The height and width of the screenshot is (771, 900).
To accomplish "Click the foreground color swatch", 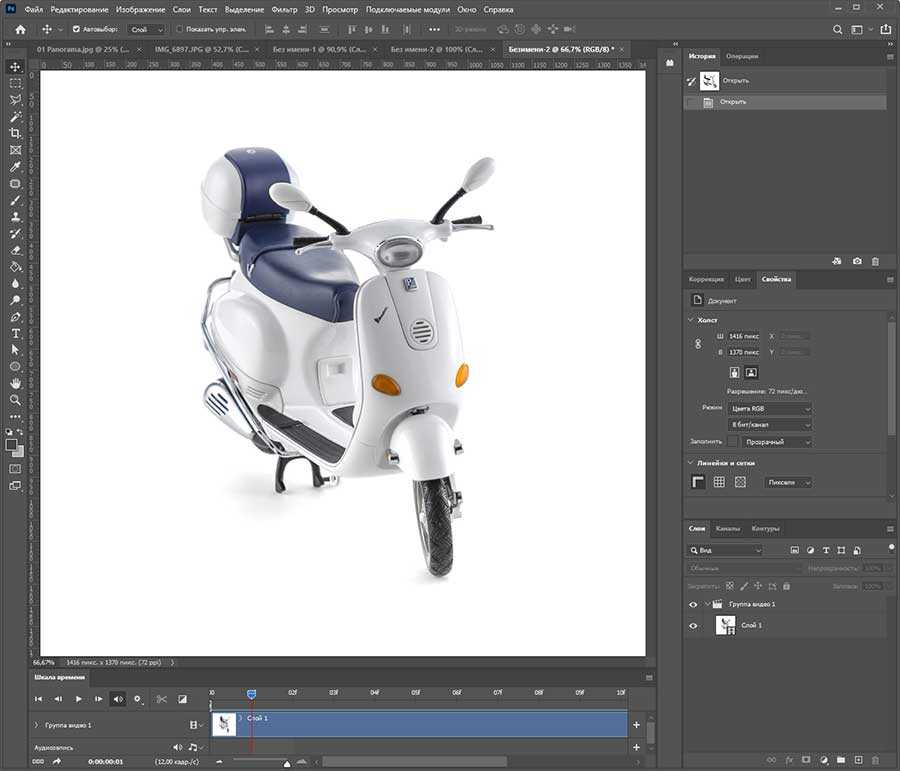I will 12,443.
